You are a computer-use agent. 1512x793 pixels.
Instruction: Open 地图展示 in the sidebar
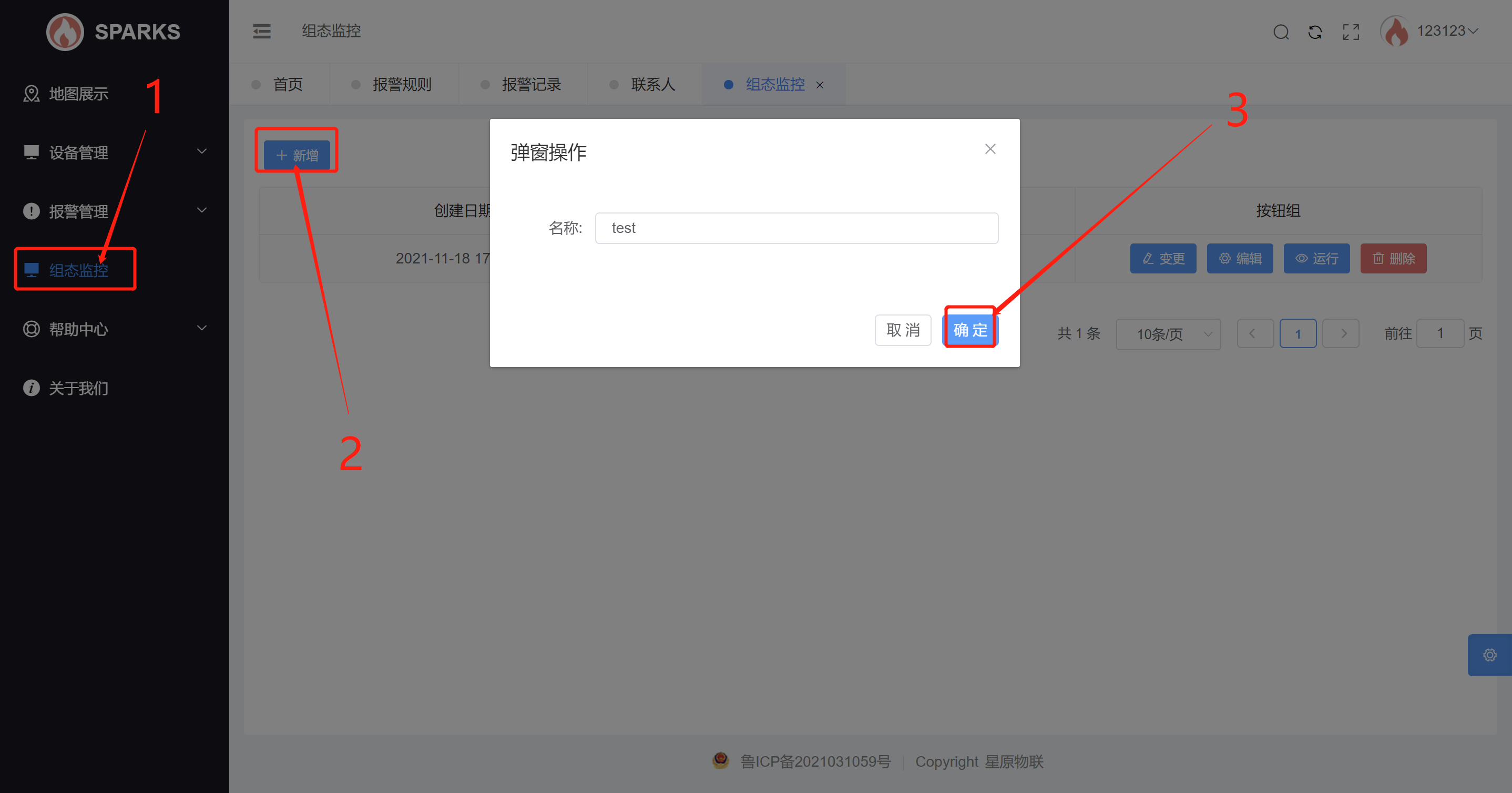pyautogui.click(x=78, y=94)
